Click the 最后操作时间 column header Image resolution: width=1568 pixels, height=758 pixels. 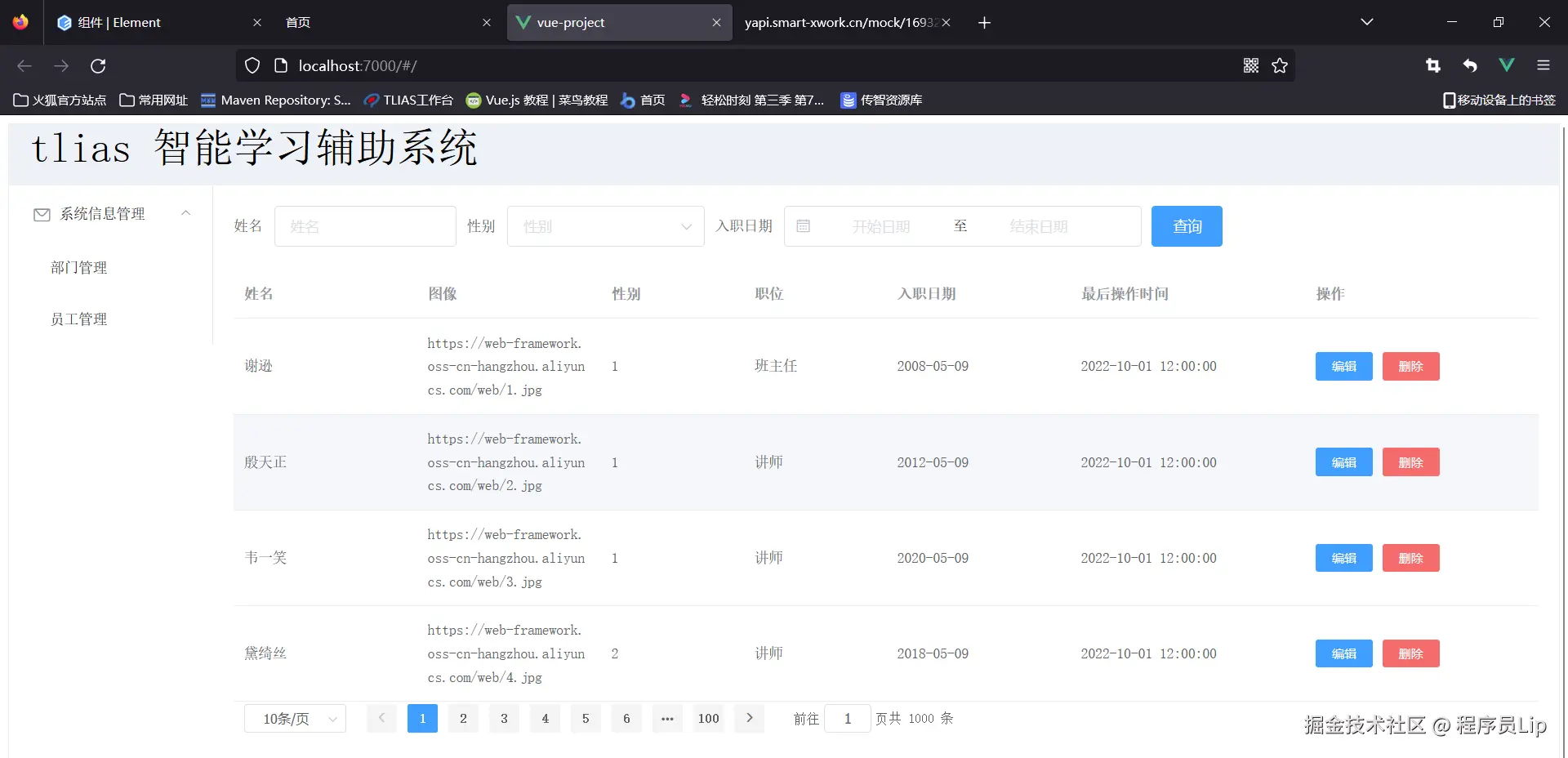(1125, 294)
